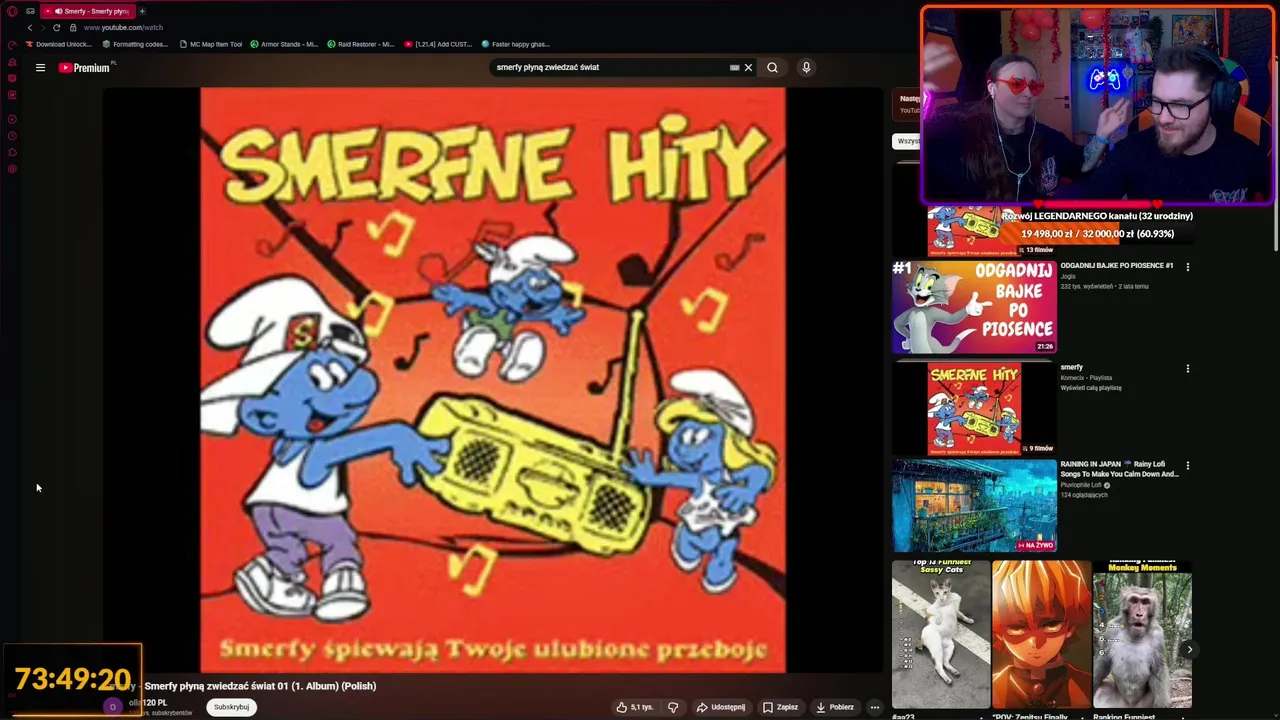
Task: Open Monkey Moments short thumbnail
Action: coord(1142,634)
